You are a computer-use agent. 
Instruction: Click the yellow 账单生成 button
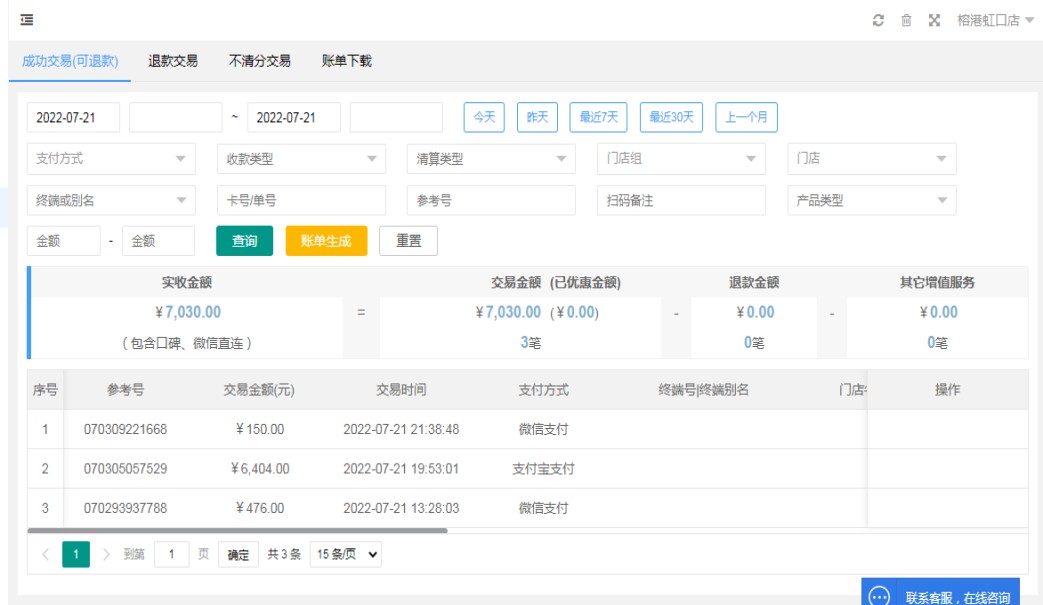[326, 241]
